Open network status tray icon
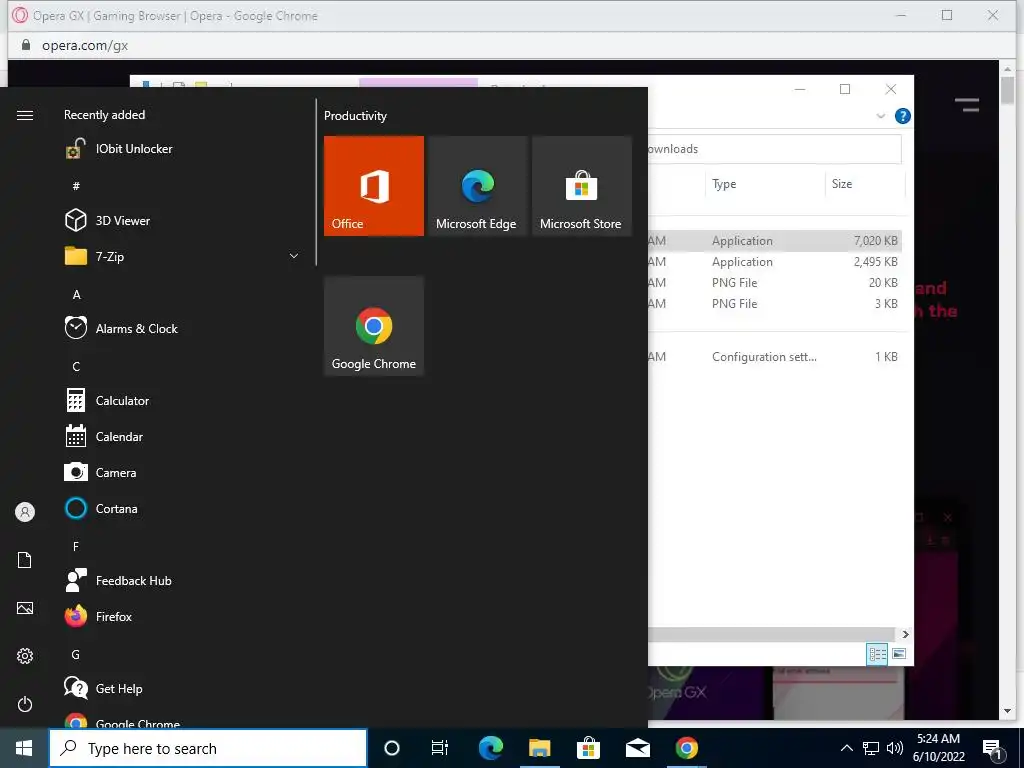 [871, 748]
